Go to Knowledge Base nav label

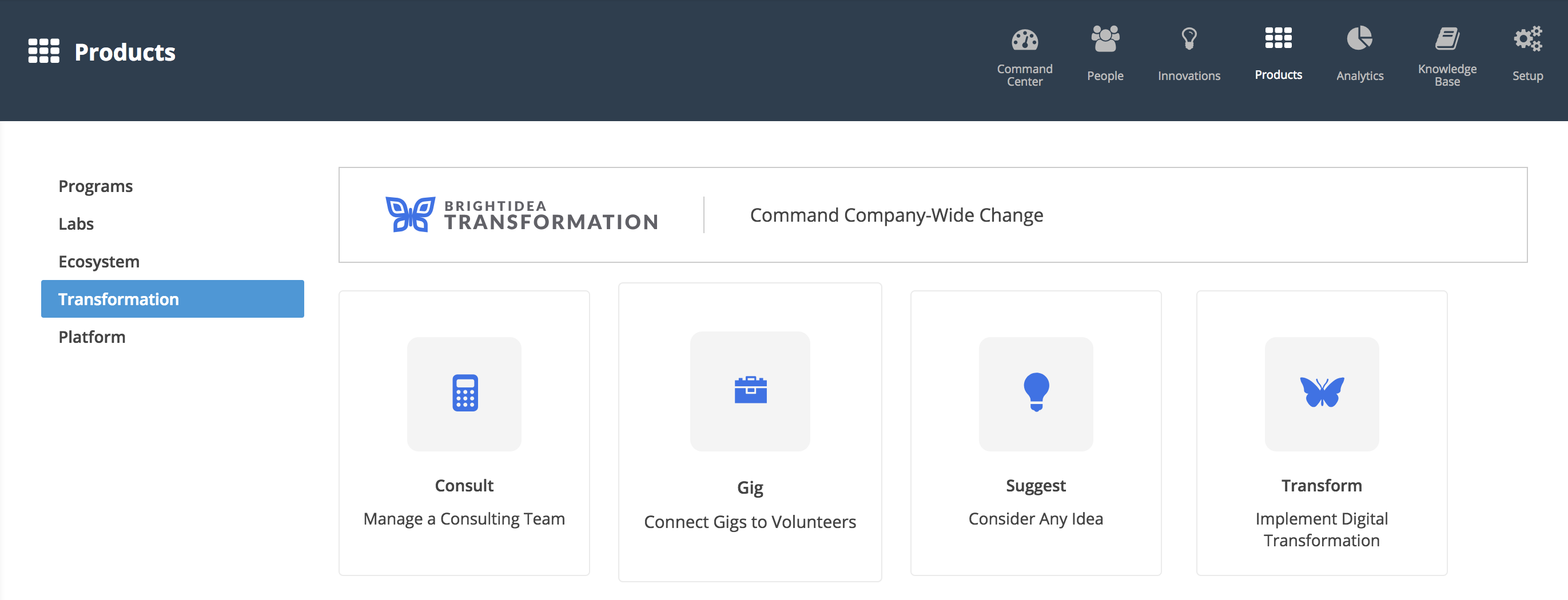pos(1447,75)
